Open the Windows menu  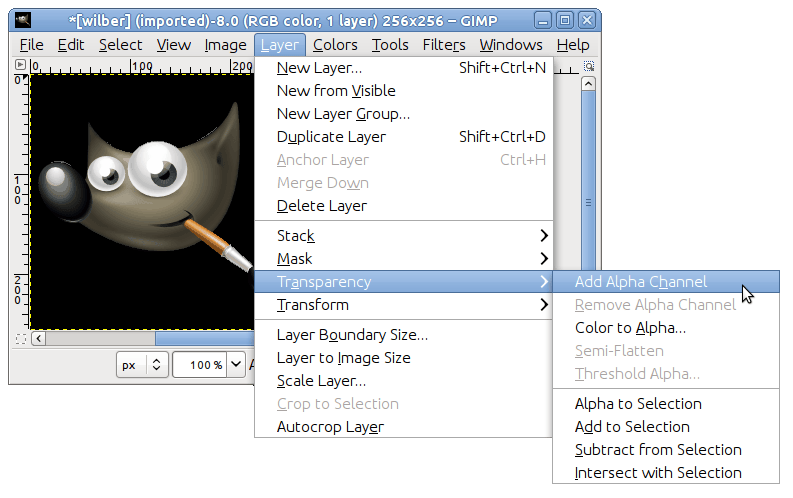point(511,45)
